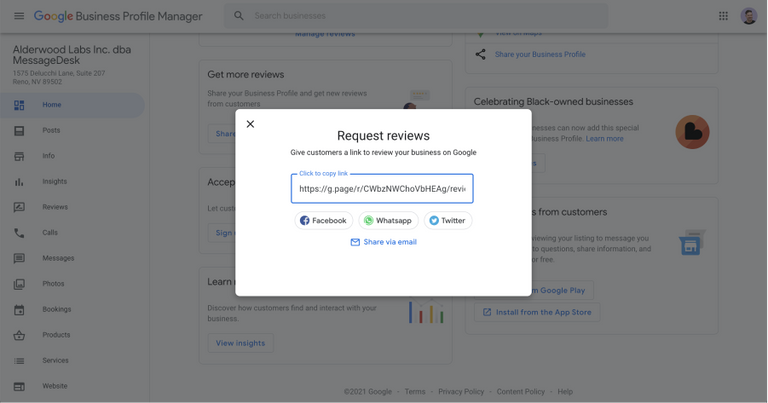Open Home in the sidebar
768x403 pixels.
pos(72,105)
